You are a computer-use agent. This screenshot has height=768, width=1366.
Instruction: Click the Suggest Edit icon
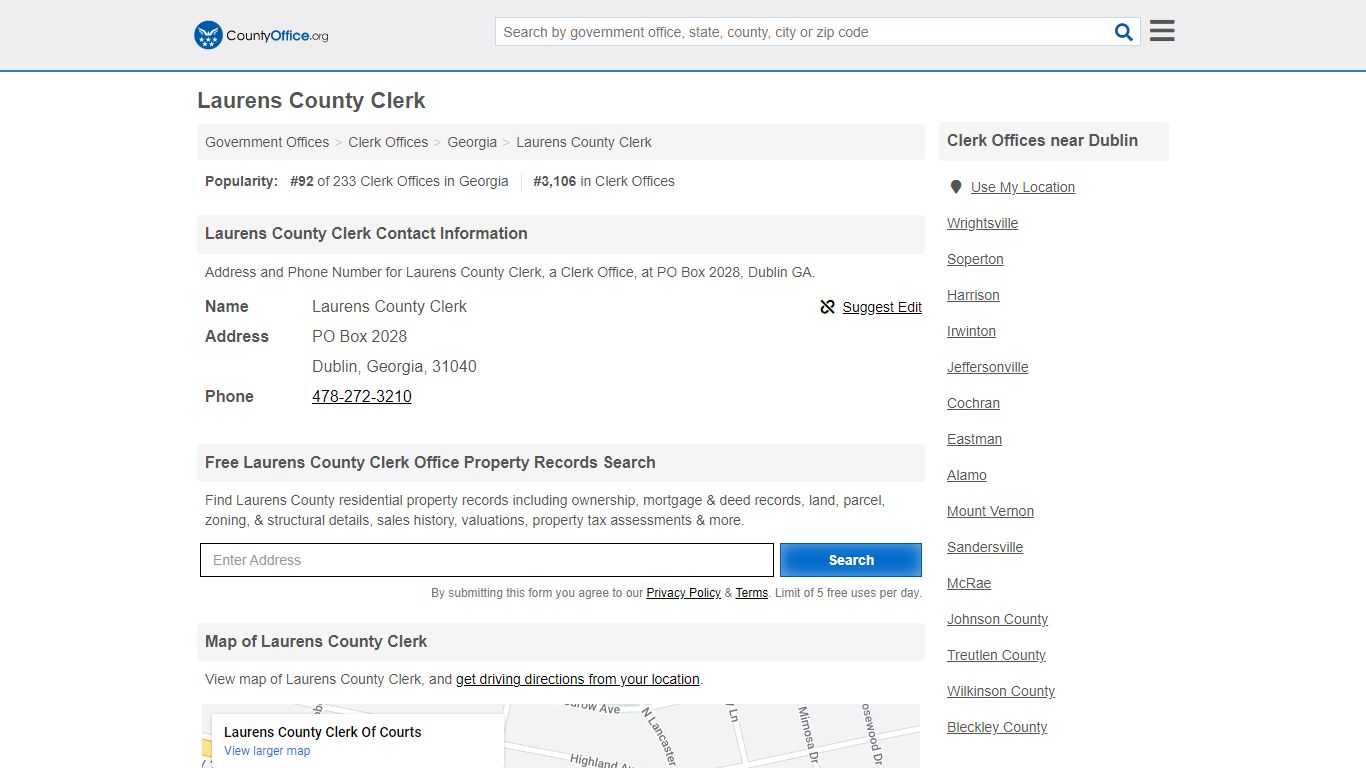pos(827,307)
